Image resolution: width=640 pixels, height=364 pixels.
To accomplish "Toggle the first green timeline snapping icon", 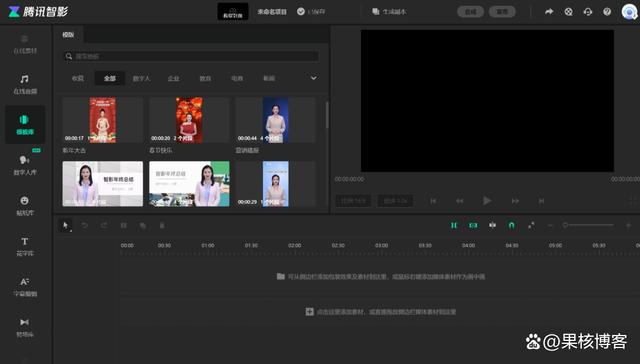I will click(x=454, y=225).
